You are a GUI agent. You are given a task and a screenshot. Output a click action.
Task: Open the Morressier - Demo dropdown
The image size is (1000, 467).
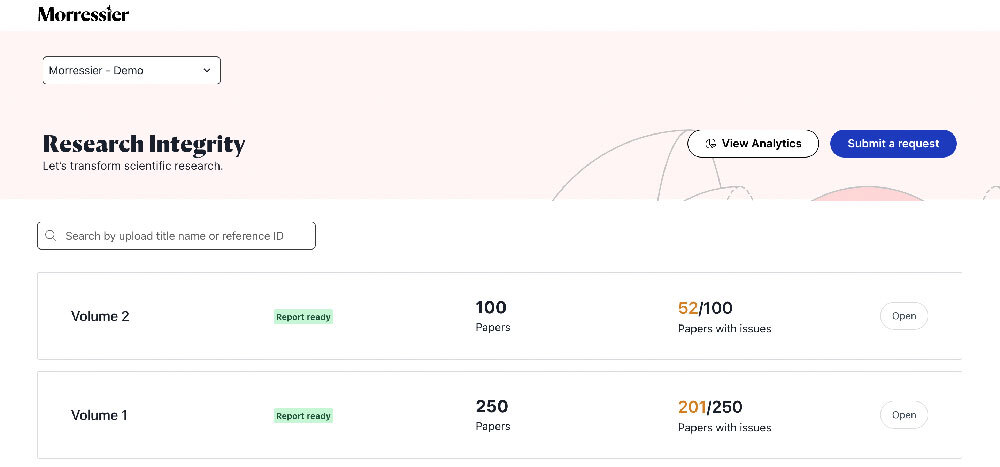(x=131, y=70)
